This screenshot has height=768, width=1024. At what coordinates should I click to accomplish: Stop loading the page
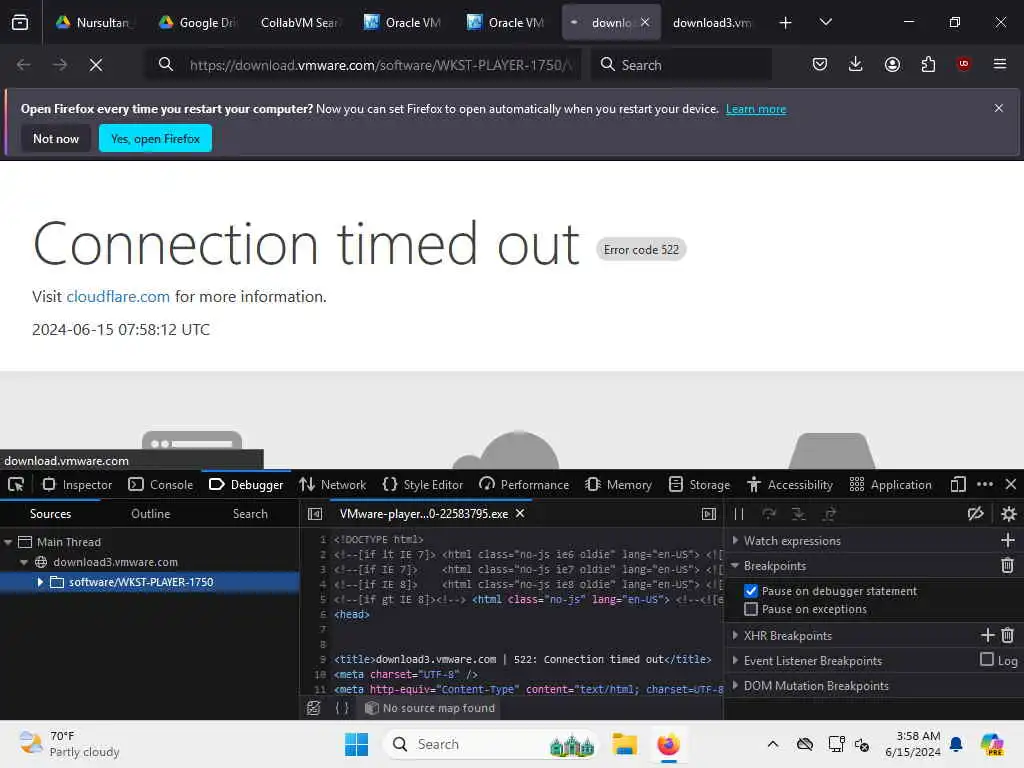pyautogui.click(x=96, y=65)
